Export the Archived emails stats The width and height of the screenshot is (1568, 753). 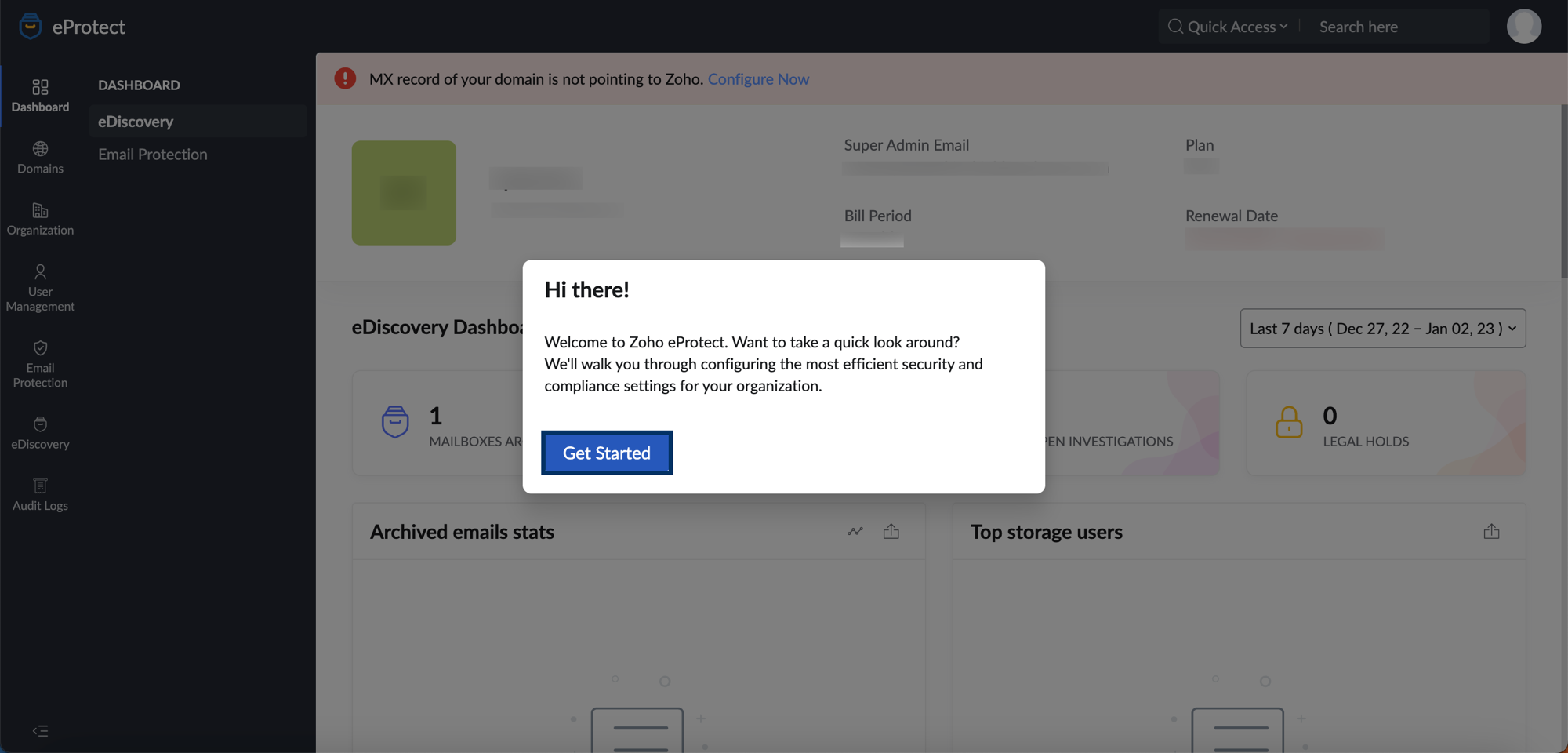pos(891,532)
